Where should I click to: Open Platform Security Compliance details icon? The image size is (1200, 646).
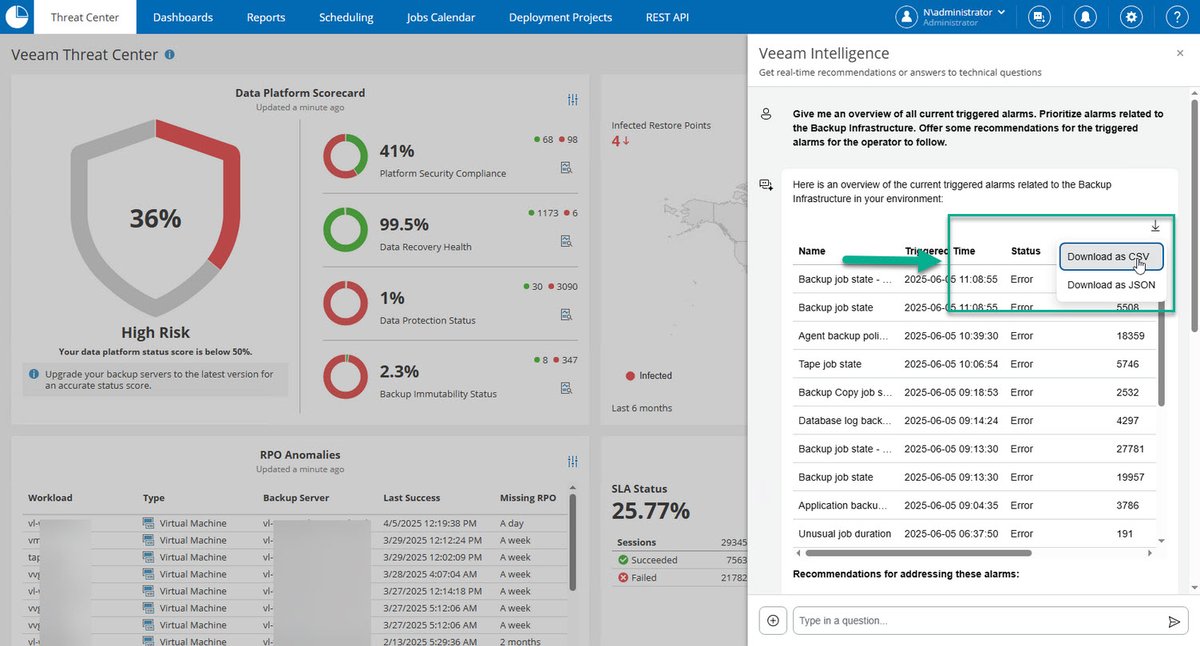point(566,167)
